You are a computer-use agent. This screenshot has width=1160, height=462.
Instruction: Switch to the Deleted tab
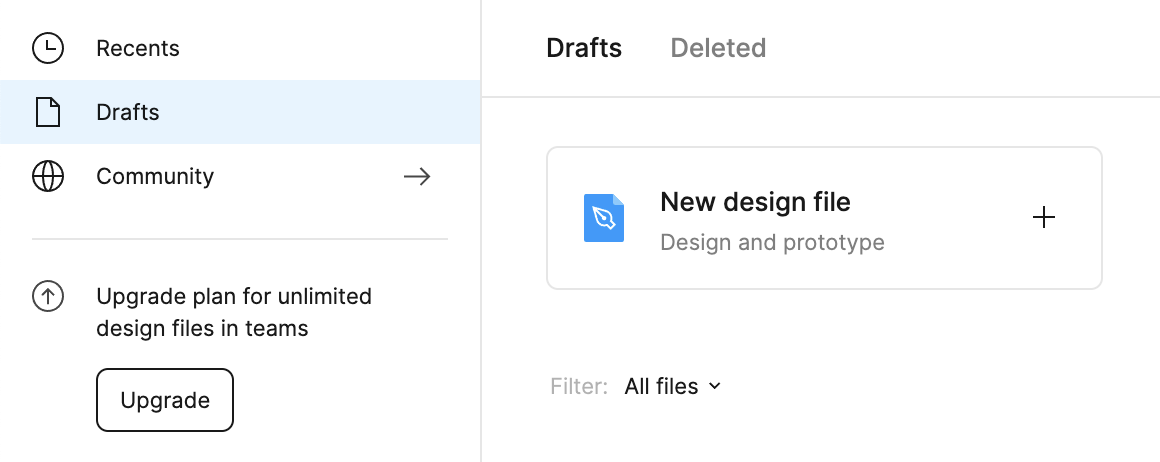tap(718, 48)
